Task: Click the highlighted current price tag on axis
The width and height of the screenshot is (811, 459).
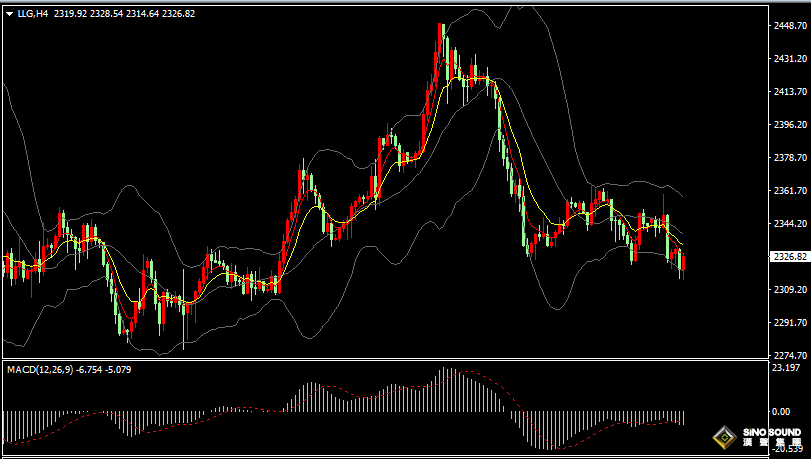Action: [790, 257]
